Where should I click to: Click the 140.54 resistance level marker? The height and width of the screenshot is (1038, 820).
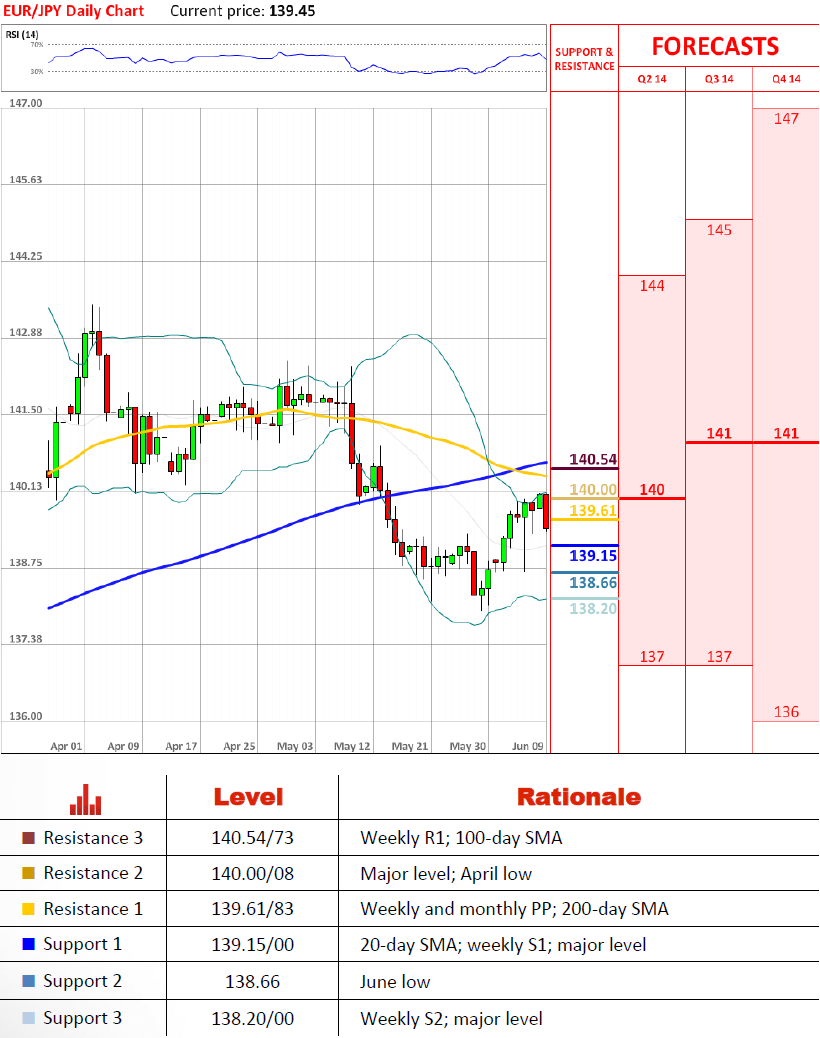pyautogui.click(x=592, y=459)
